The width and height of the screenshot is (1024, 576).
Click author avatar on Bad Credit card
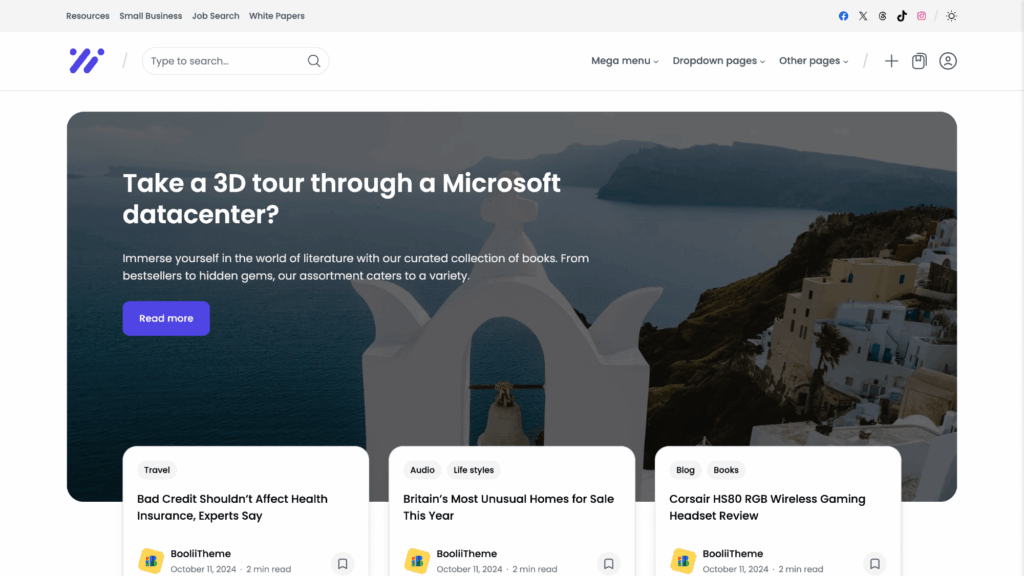click(x=151, y=560)
